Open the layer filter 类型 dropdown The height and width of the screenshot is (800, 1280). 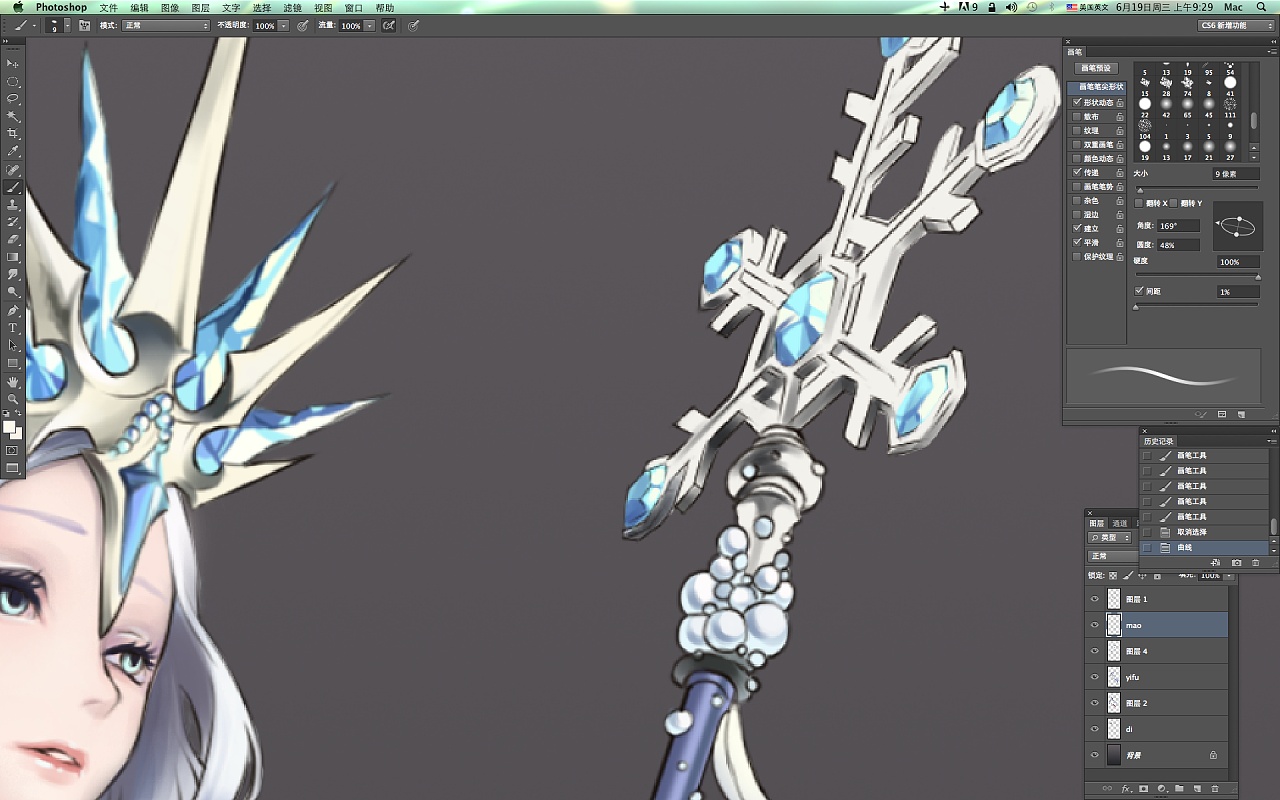click(1110, 538)
